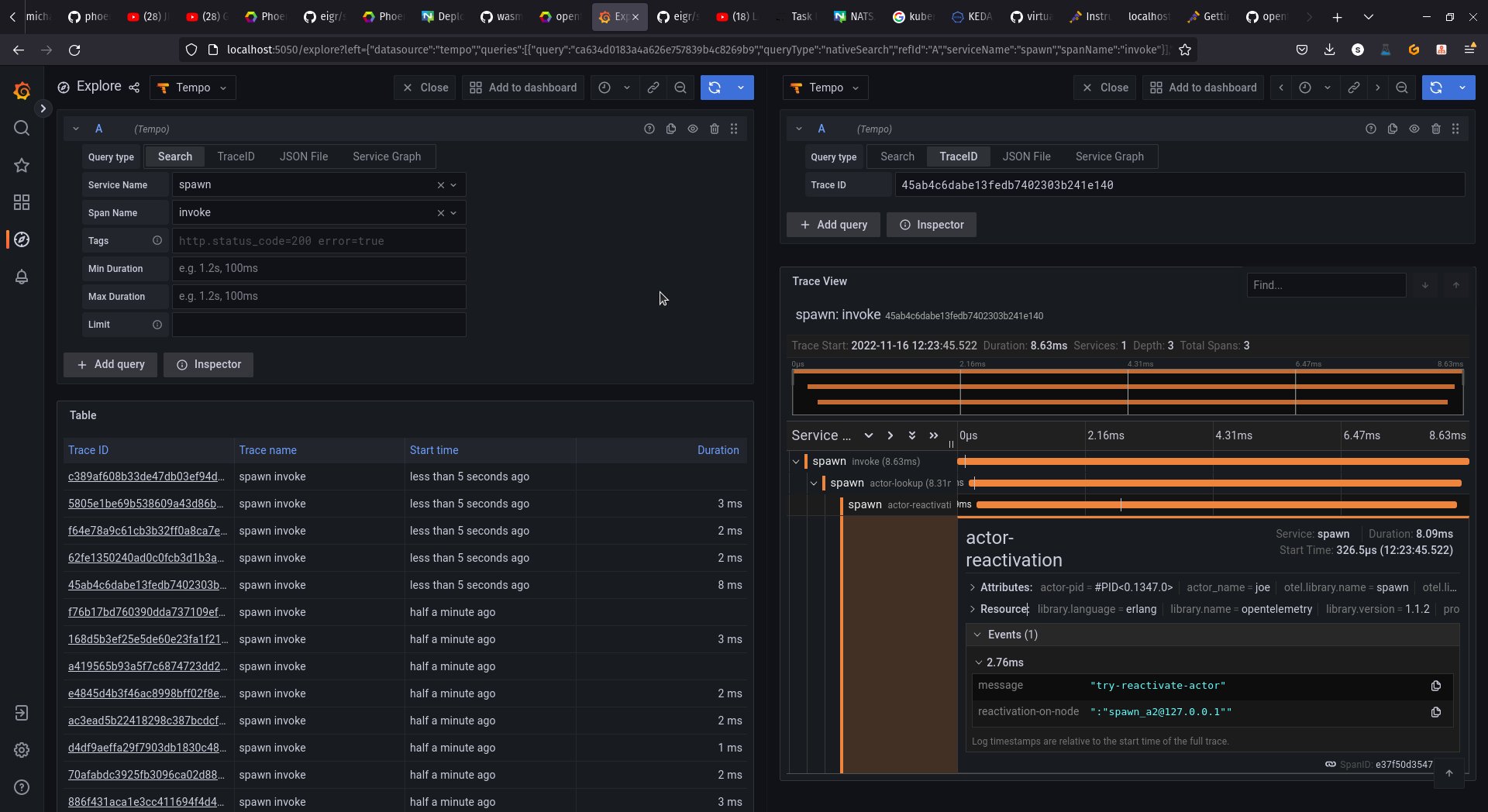1488x812 pixels.
Task: Open Starred icon in sidebar
Action: coord(22,165)
